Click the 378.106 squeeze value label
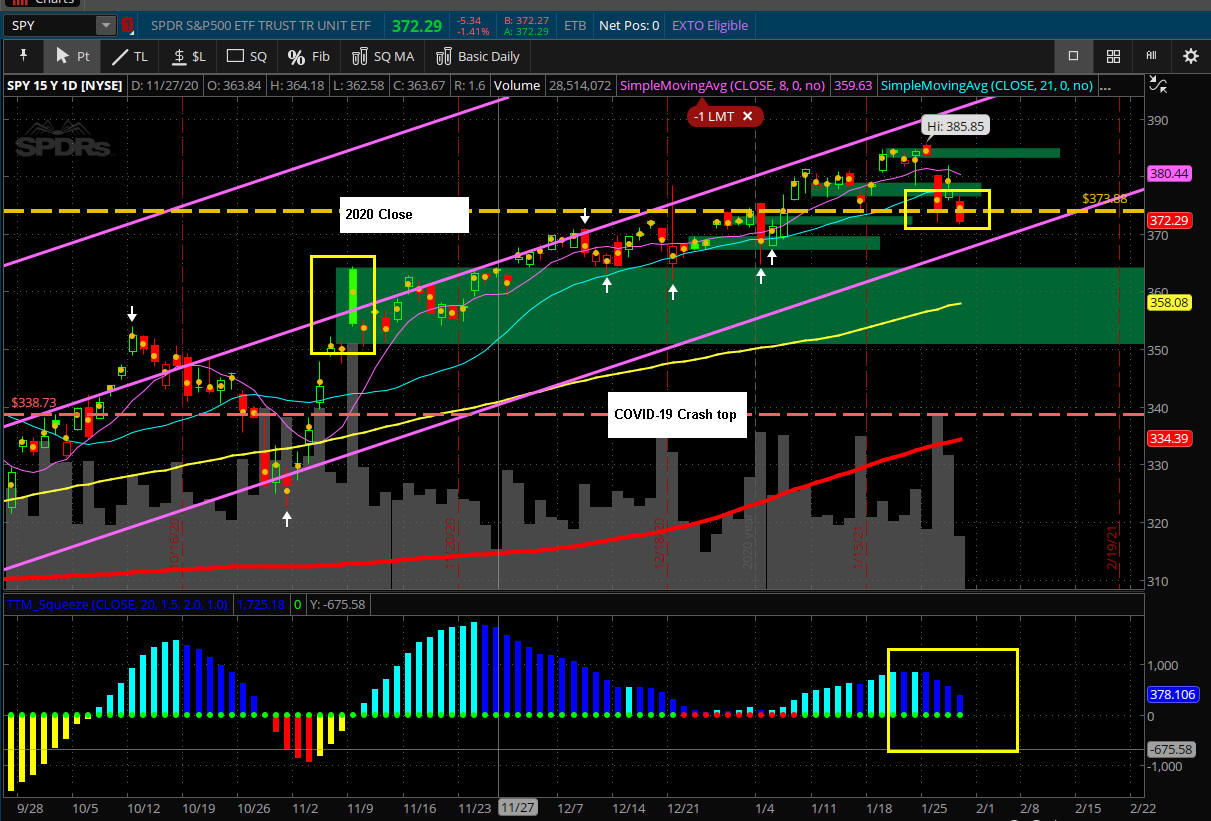 pos(1174,694)
